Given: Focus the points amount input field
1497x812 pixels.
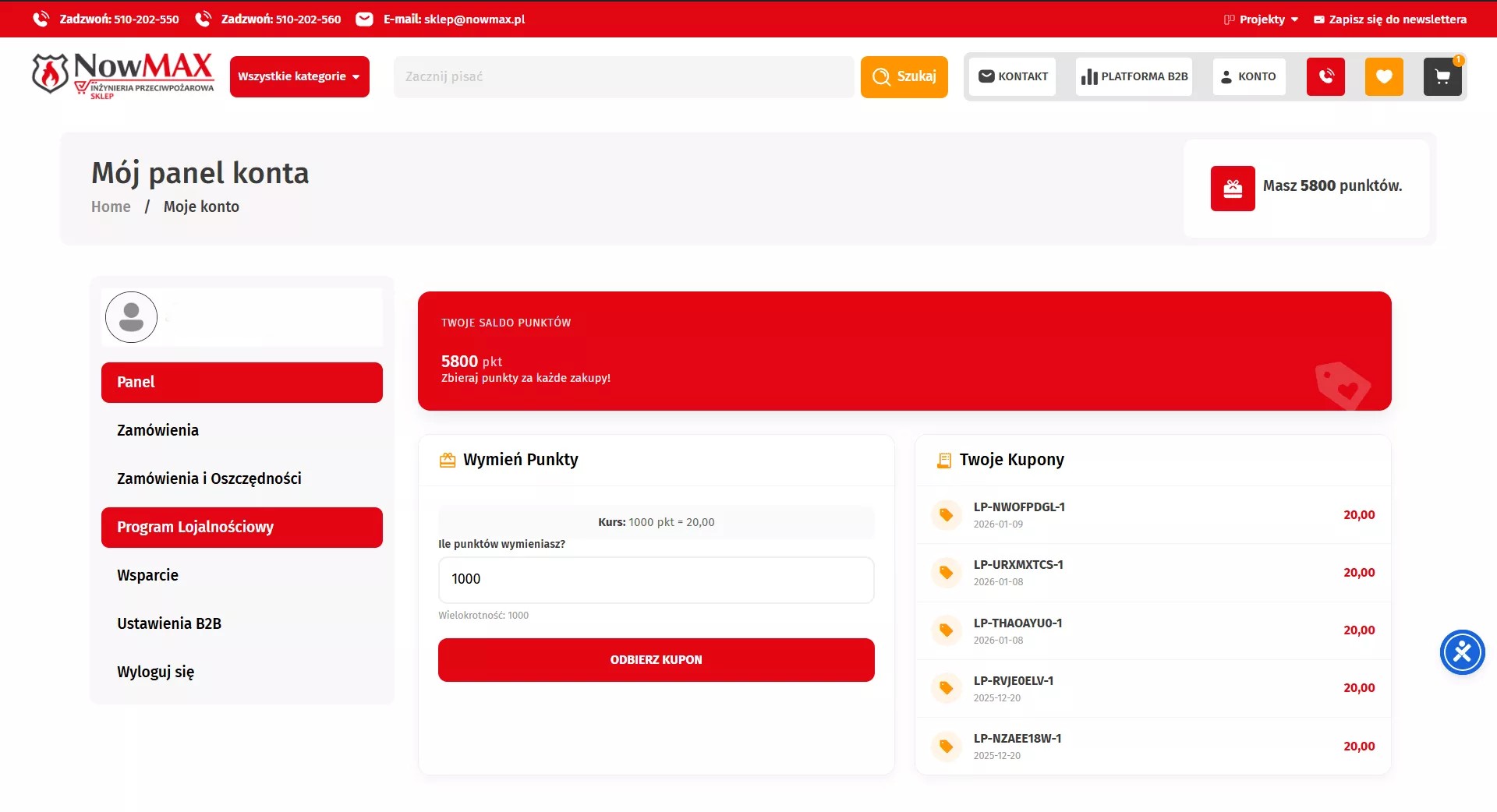Looking at the screenshot, I should coord(656,579).
